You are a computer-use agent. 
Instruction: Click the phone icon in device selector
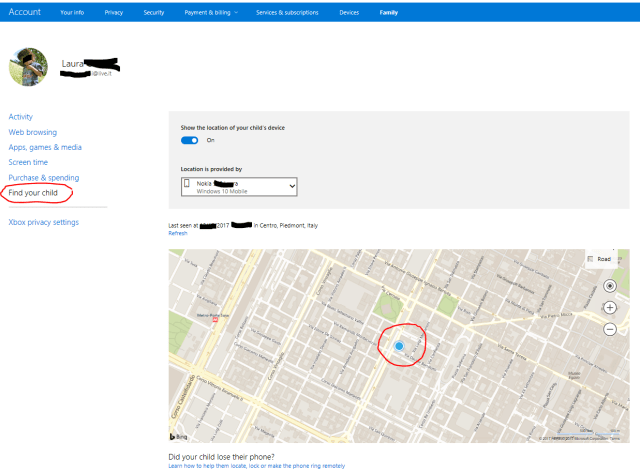[x=187, y=186]
